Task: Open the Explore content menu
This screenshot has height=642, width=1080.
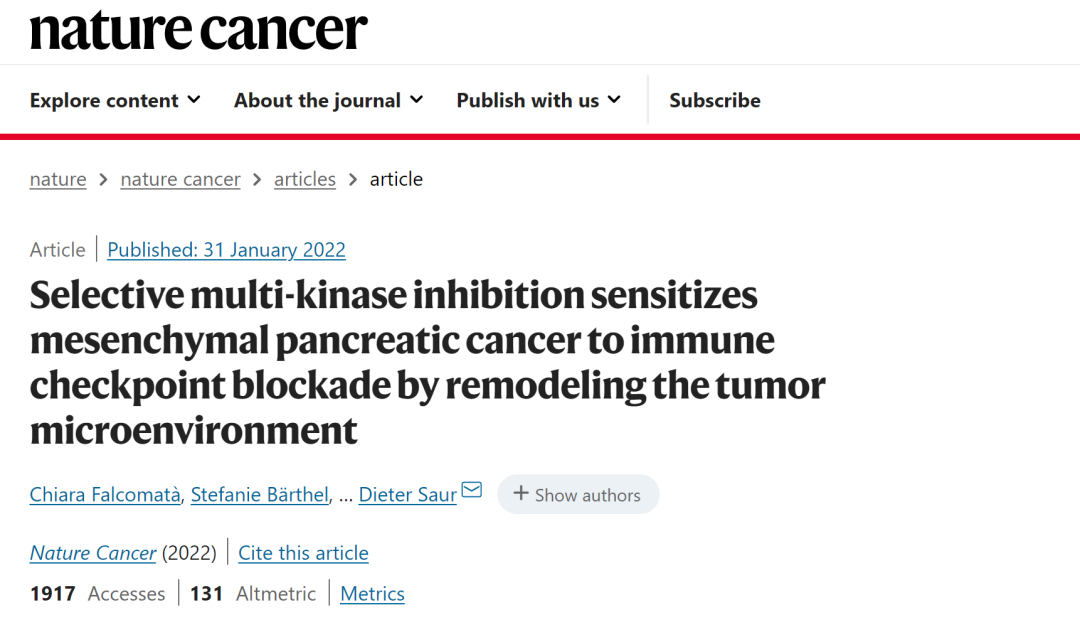Action: point(115,101)
